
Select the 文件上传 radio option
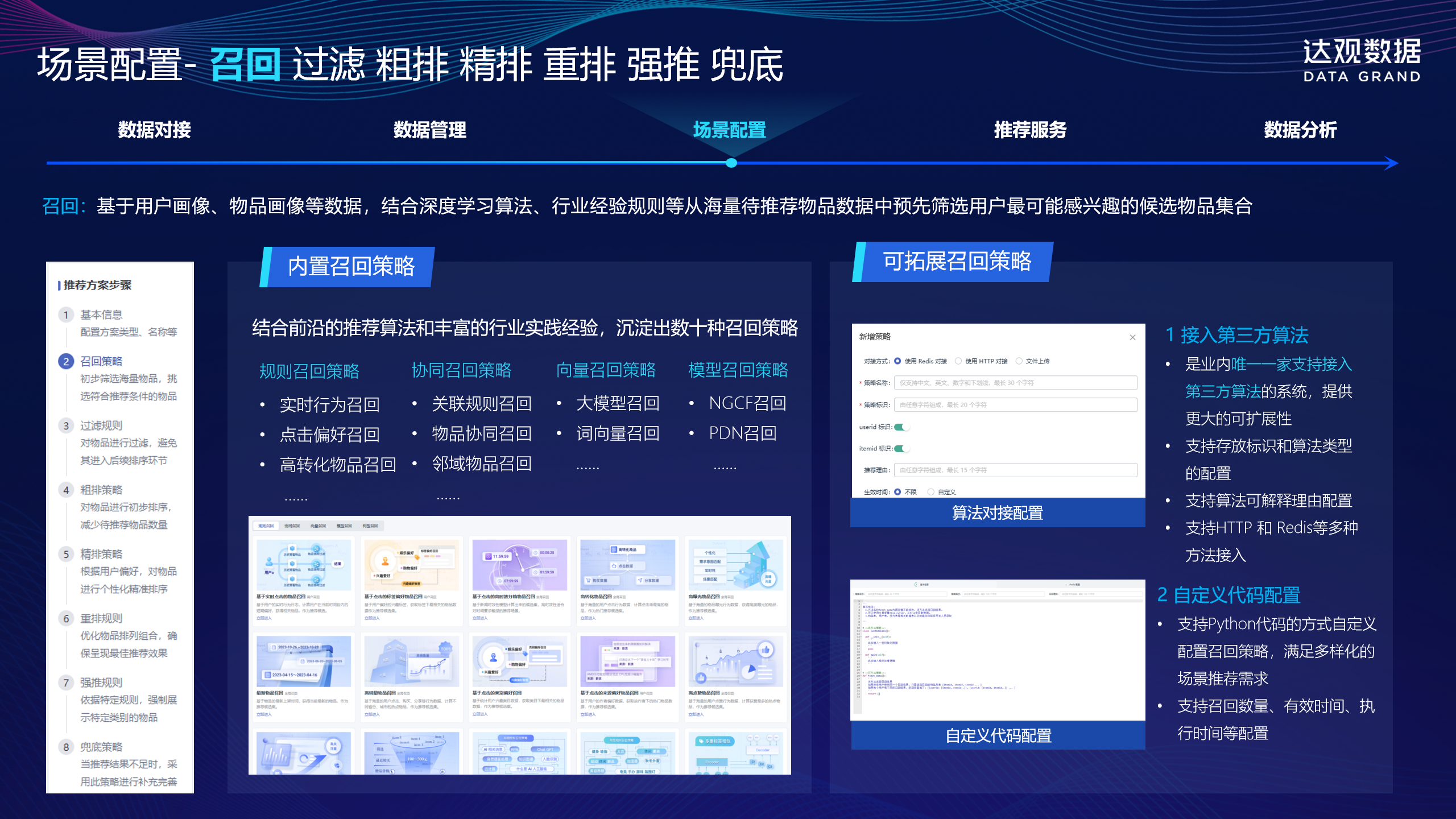coord(1019,361)
